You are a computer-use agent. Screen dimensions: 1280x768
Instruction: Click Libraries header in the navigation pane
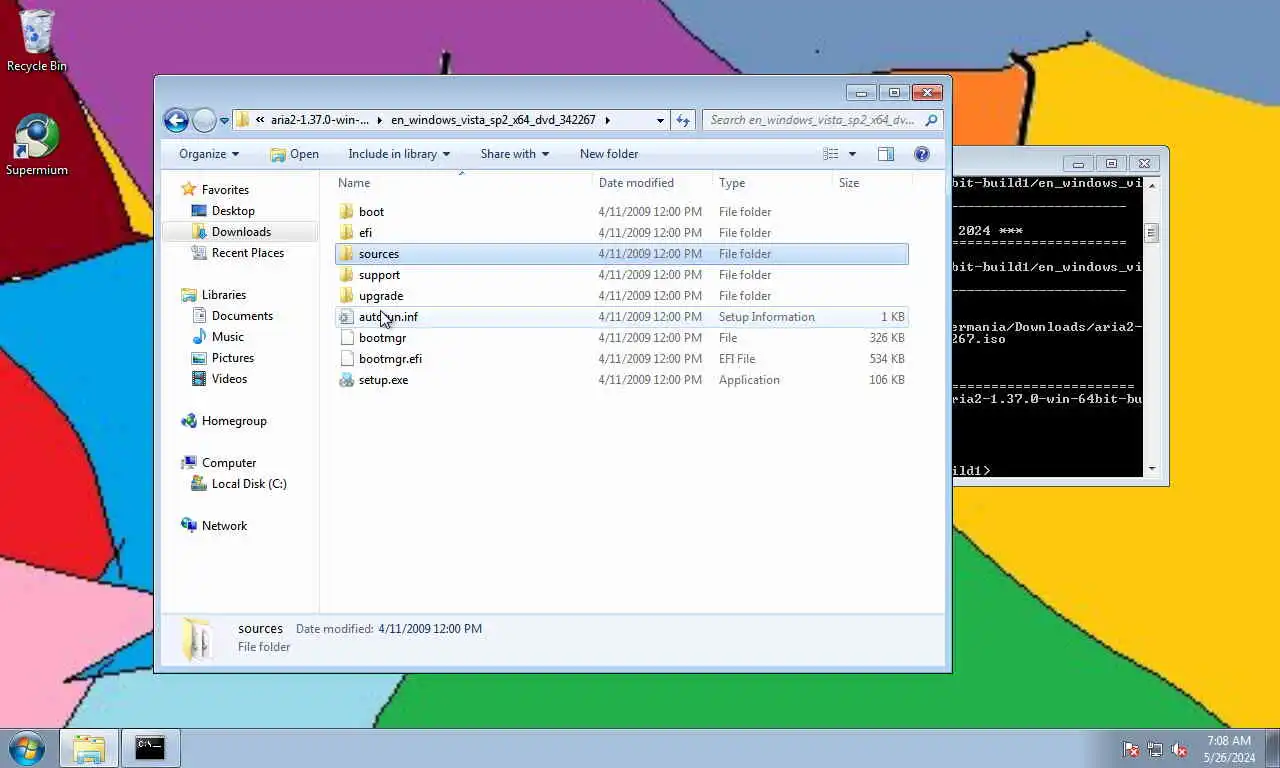tap(223, 295)
